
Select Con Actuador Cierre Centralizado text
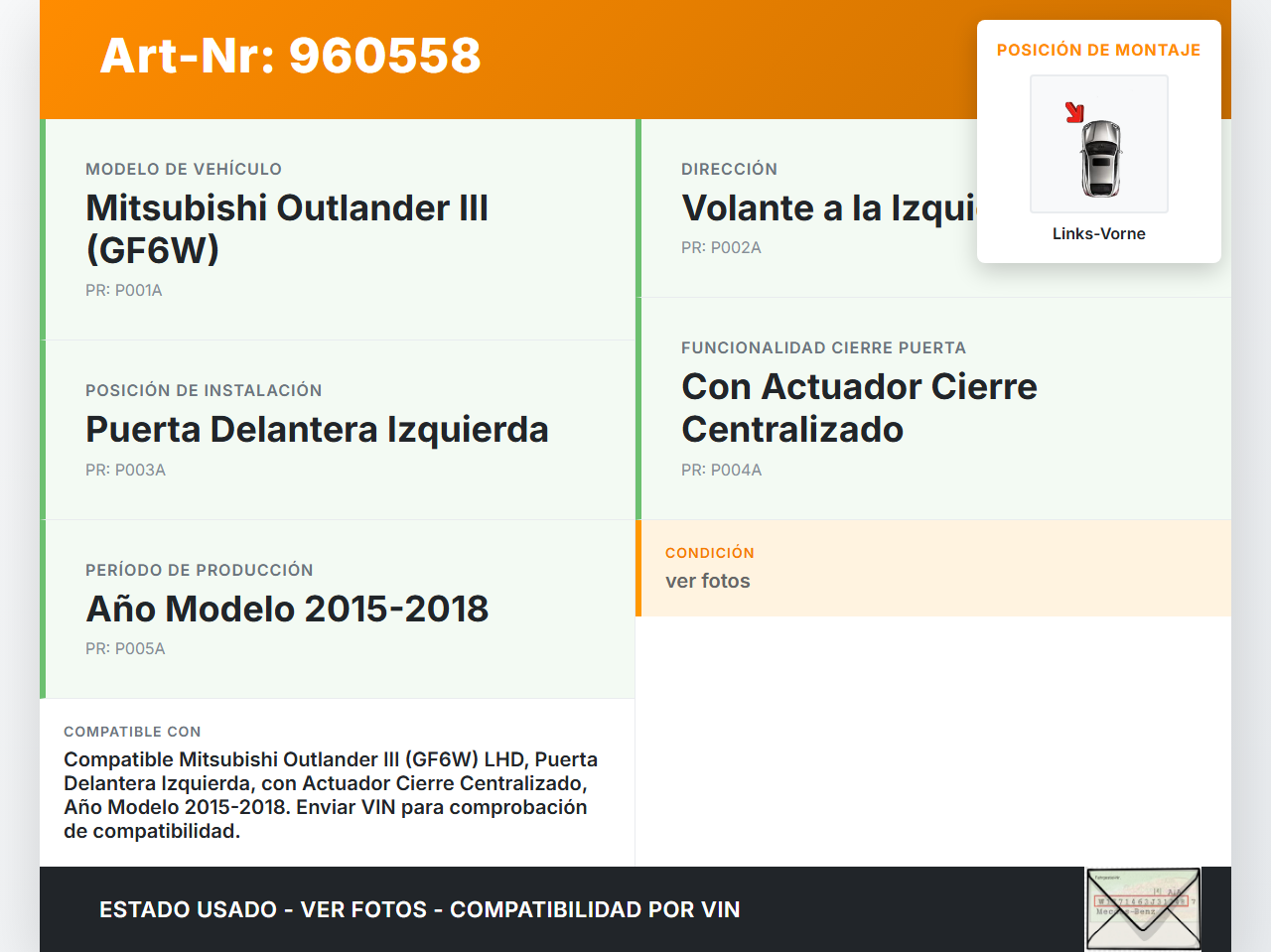tap(859, 407)
